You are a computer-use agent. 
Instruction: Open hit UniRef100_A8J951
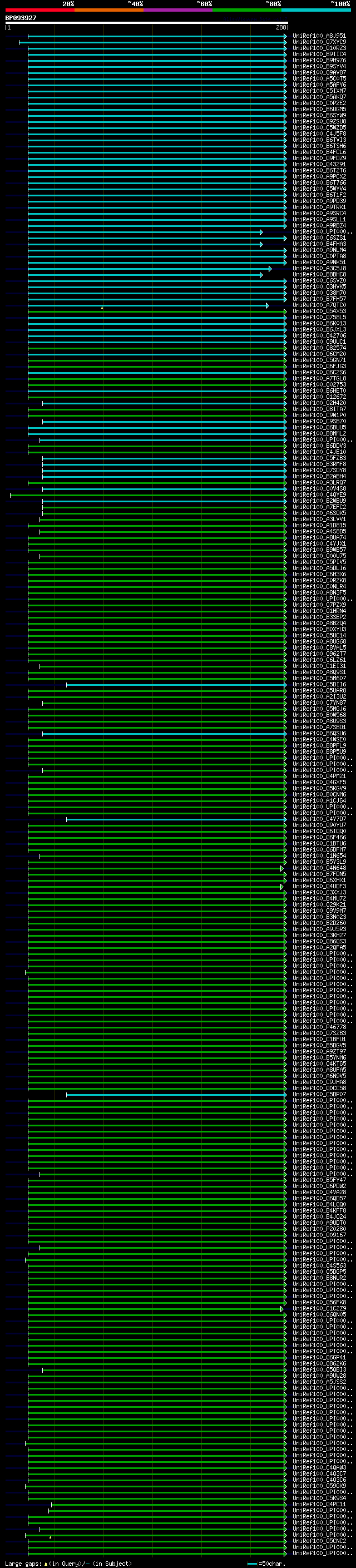tap(319, 36)
